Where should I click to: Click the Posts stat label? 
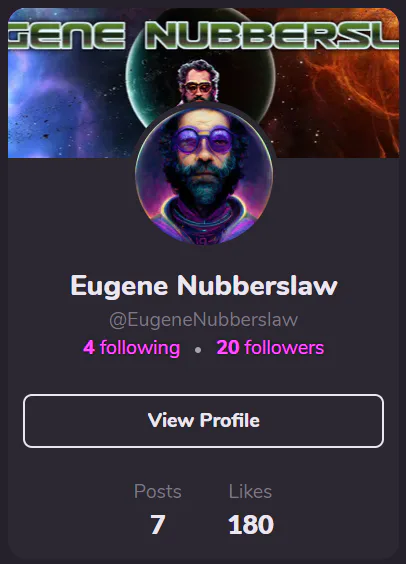tap(158, 491)
